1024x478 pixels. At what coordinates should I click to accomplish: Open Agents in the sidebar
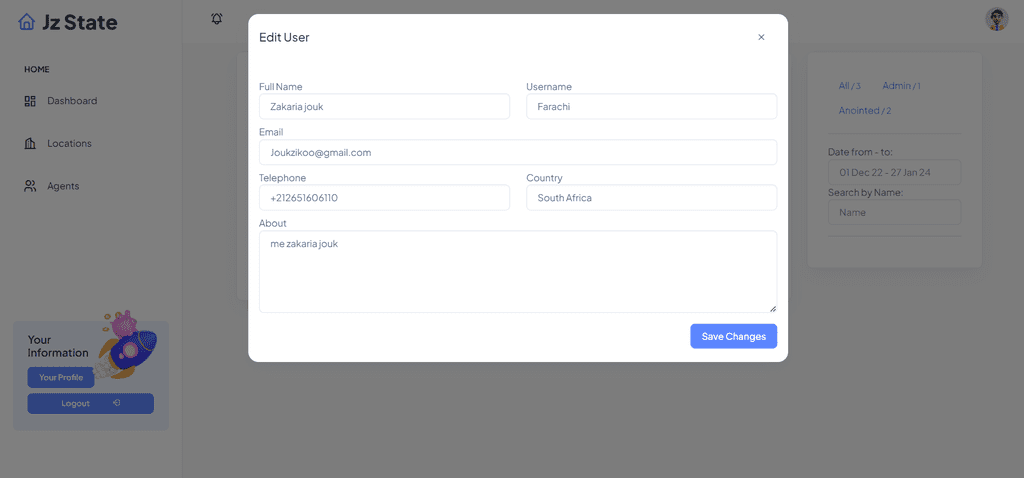[x=63, y=186]
